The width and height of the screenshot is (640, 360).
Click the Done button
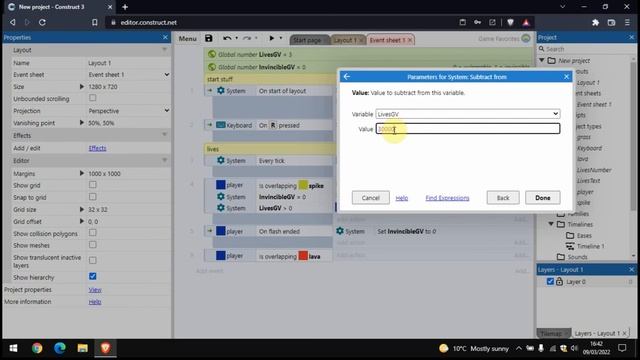[x=542, y=198]
